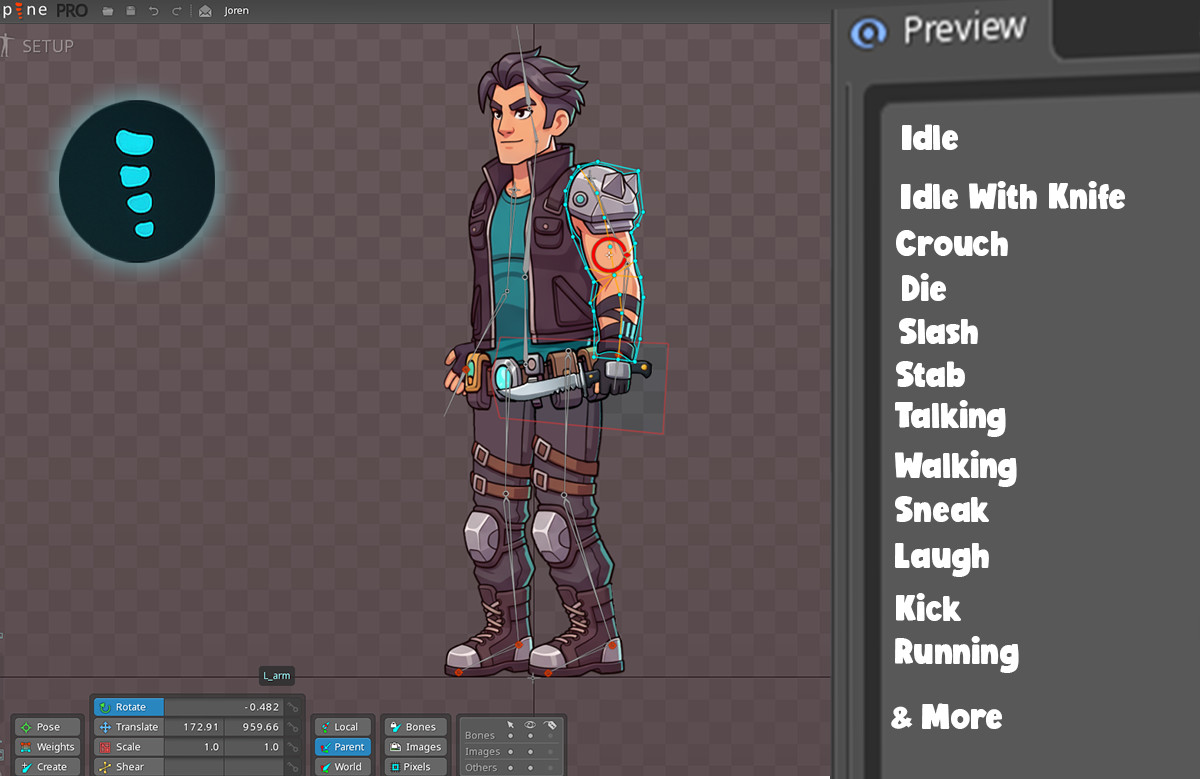Click the Joren username in the title bar
The image size is (1200, 779).
(236, 11)
